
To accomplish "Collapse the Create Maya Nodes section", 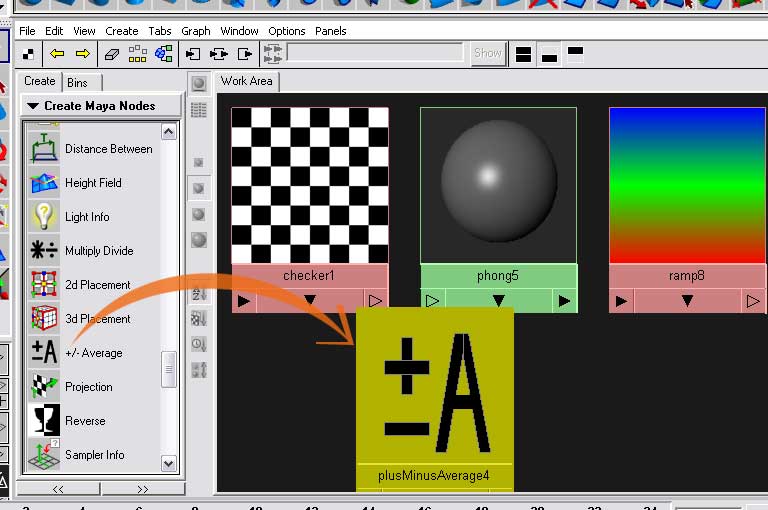I will click(x=33, y=106).
